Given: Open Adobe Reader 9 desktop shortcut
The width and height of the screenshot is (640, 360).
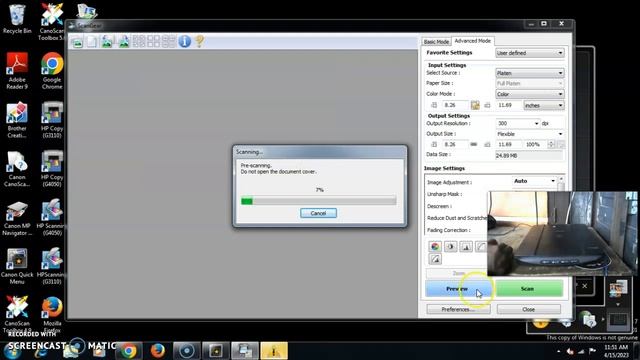Looking at the screenshot, I should click(17, 71).
